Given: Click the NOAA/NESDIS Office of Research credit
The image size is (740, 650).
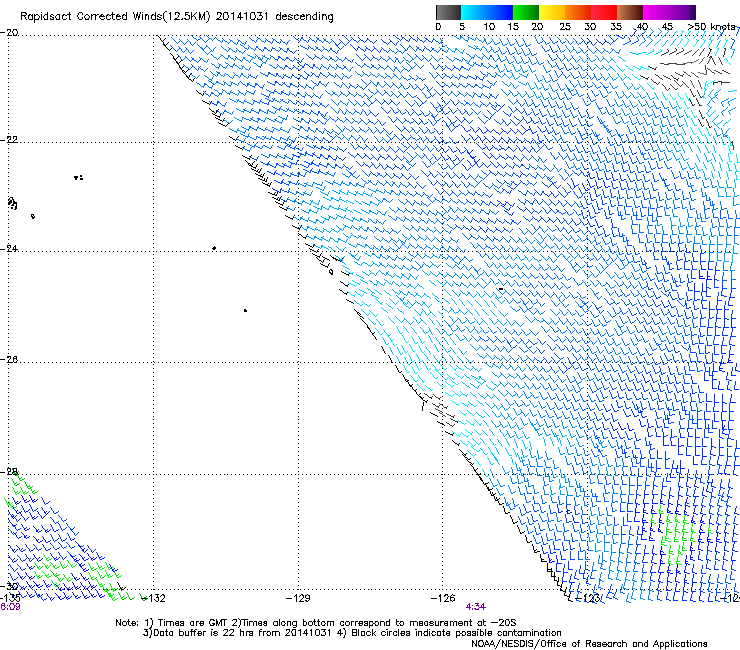Looking at the screenshot, I should 589,644.
